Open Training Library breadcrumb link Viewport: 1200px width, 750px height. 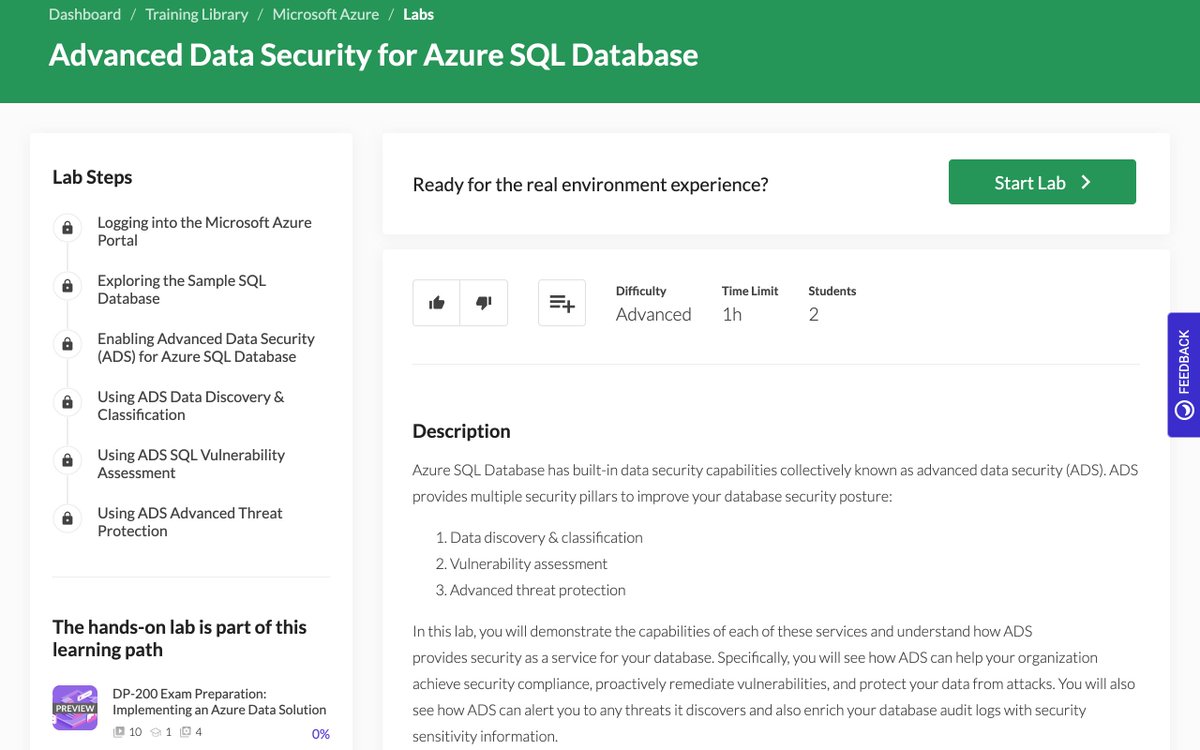click(x=196, y=15)
